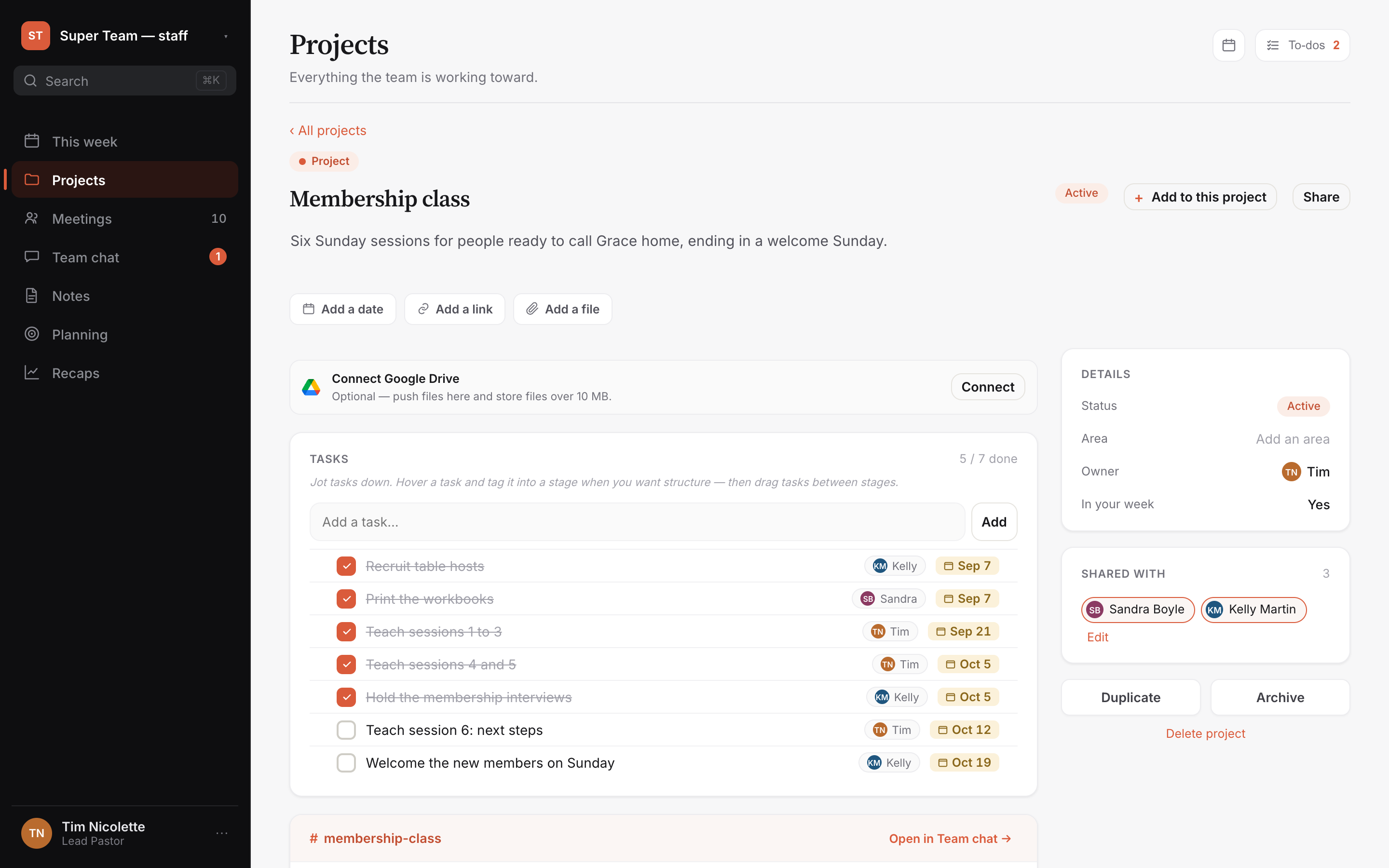Screen dimensions: 1389x868
Task: Open Sep 7 date on Recruit table hosts
Action: pos(967,566)
